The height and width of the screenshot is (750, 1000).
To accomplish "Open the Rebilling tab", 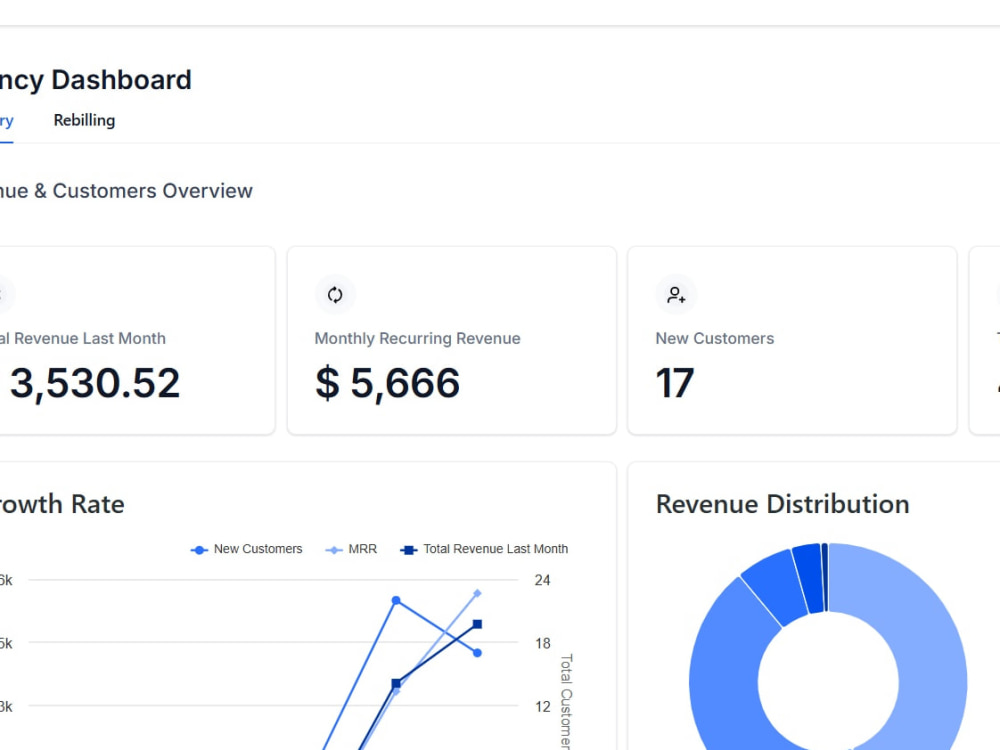I will click(x=84, y=121).
